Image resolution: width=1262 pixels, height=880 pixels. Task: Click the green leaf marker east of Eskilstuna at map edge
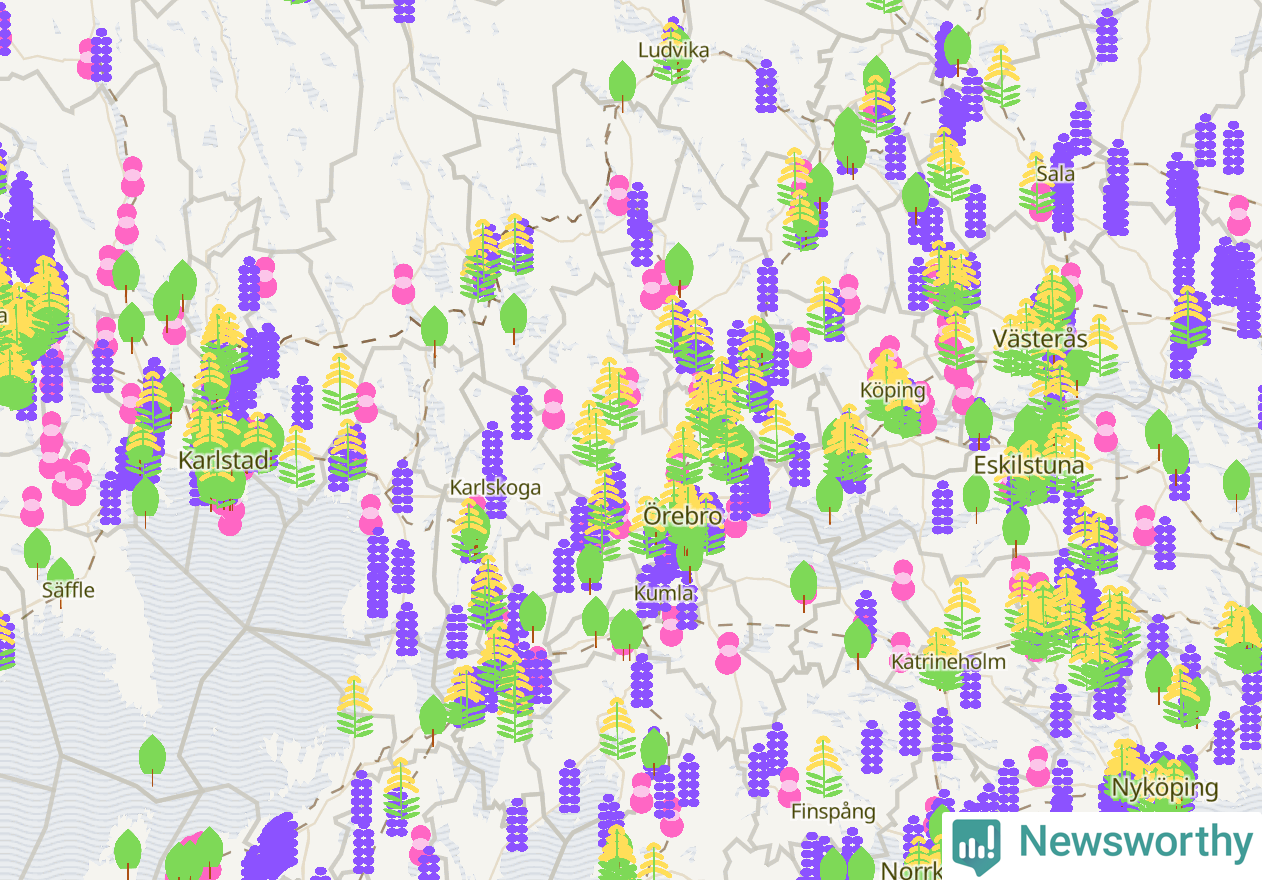coord(1236,485)
